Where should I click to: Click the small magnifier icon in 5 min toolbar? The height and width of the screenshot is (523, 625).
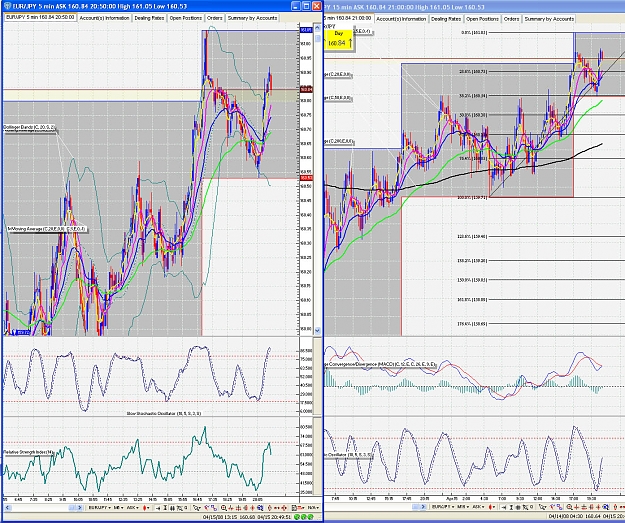(186, 508)
